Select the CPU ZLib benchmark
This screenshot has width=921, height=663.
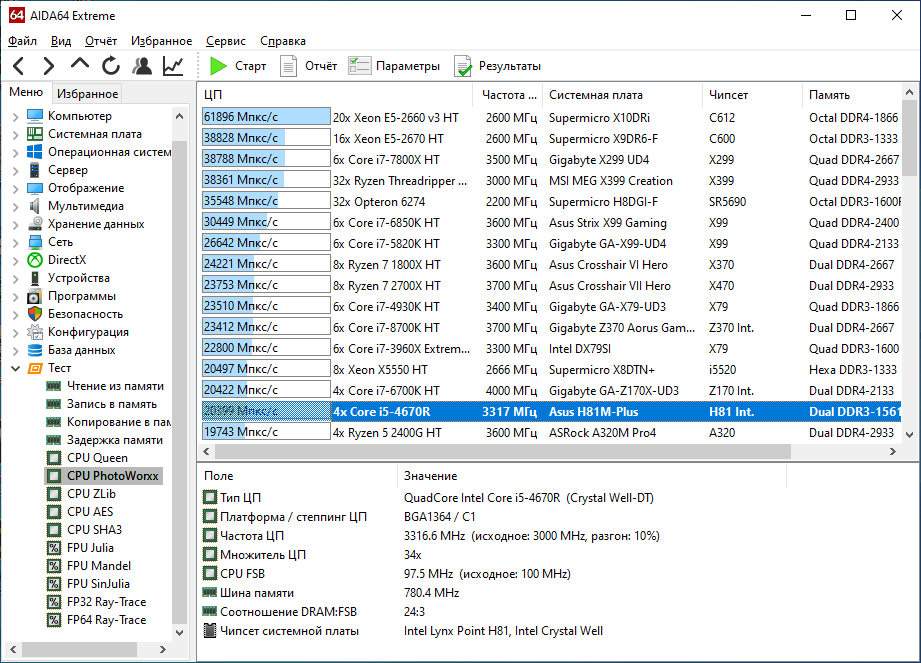coord(91,493)
